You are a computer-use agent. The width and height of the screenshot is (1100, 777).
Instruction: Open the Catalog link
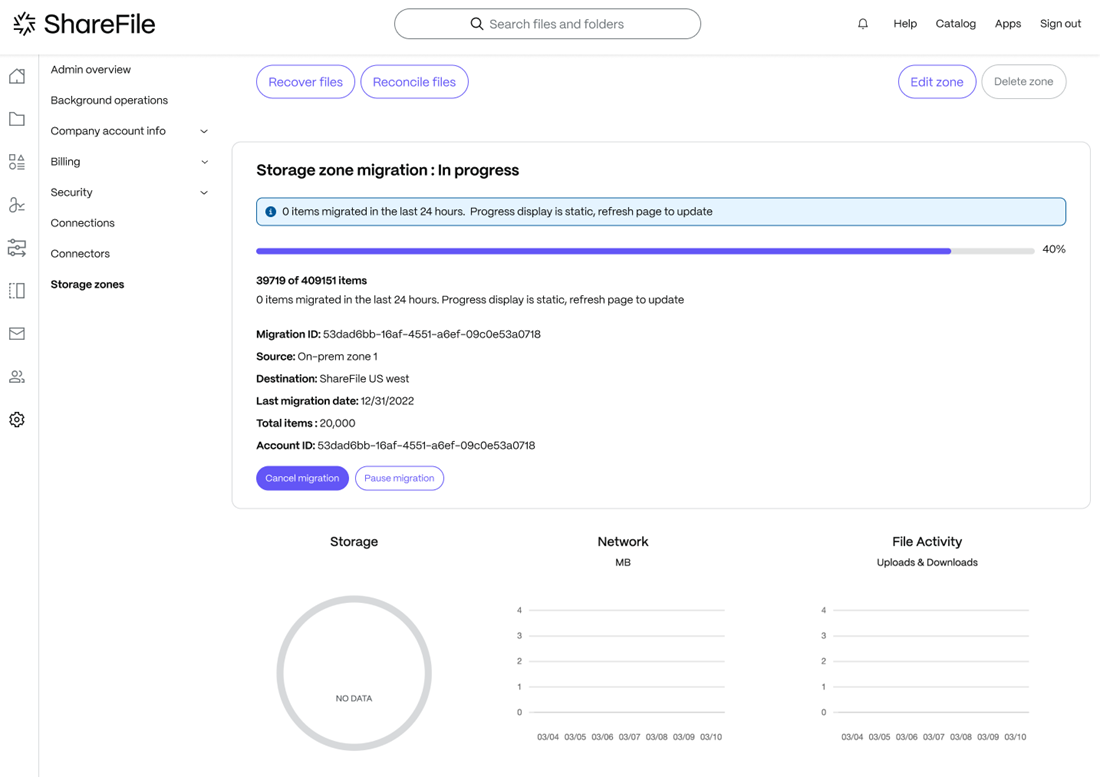(955, 24)
